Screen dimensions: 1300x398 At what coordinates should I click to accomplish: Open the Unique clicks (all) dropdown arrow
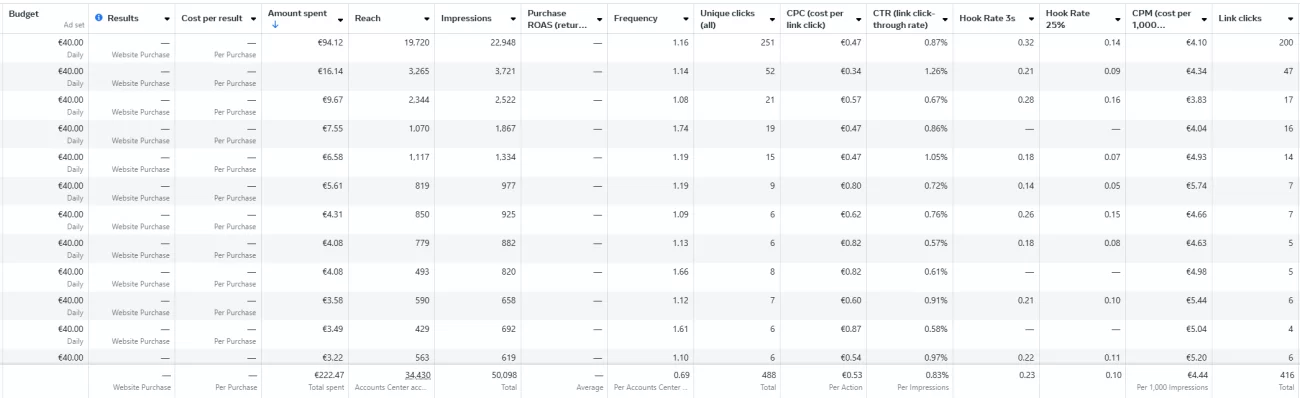click(773, 19)
